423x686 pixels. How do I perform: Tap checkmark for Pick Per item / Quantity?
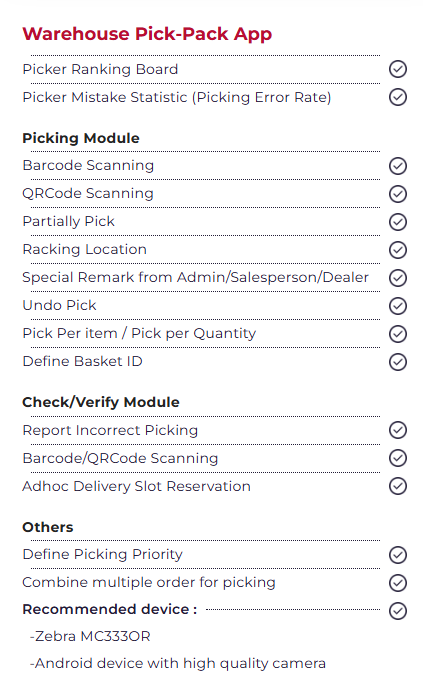[398, 334]
